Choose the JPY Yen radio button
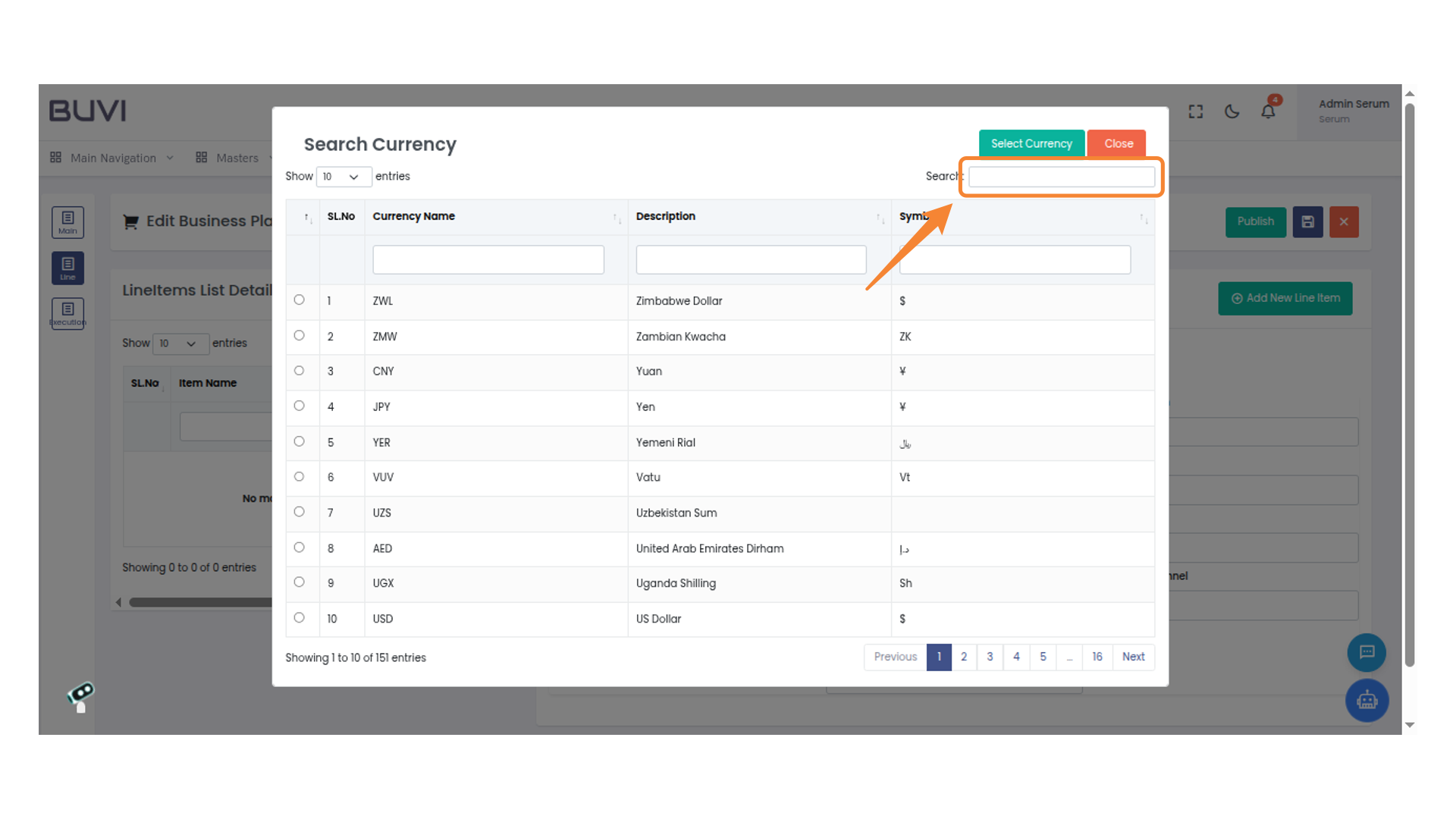1456x819 pixels. (300, 406)
